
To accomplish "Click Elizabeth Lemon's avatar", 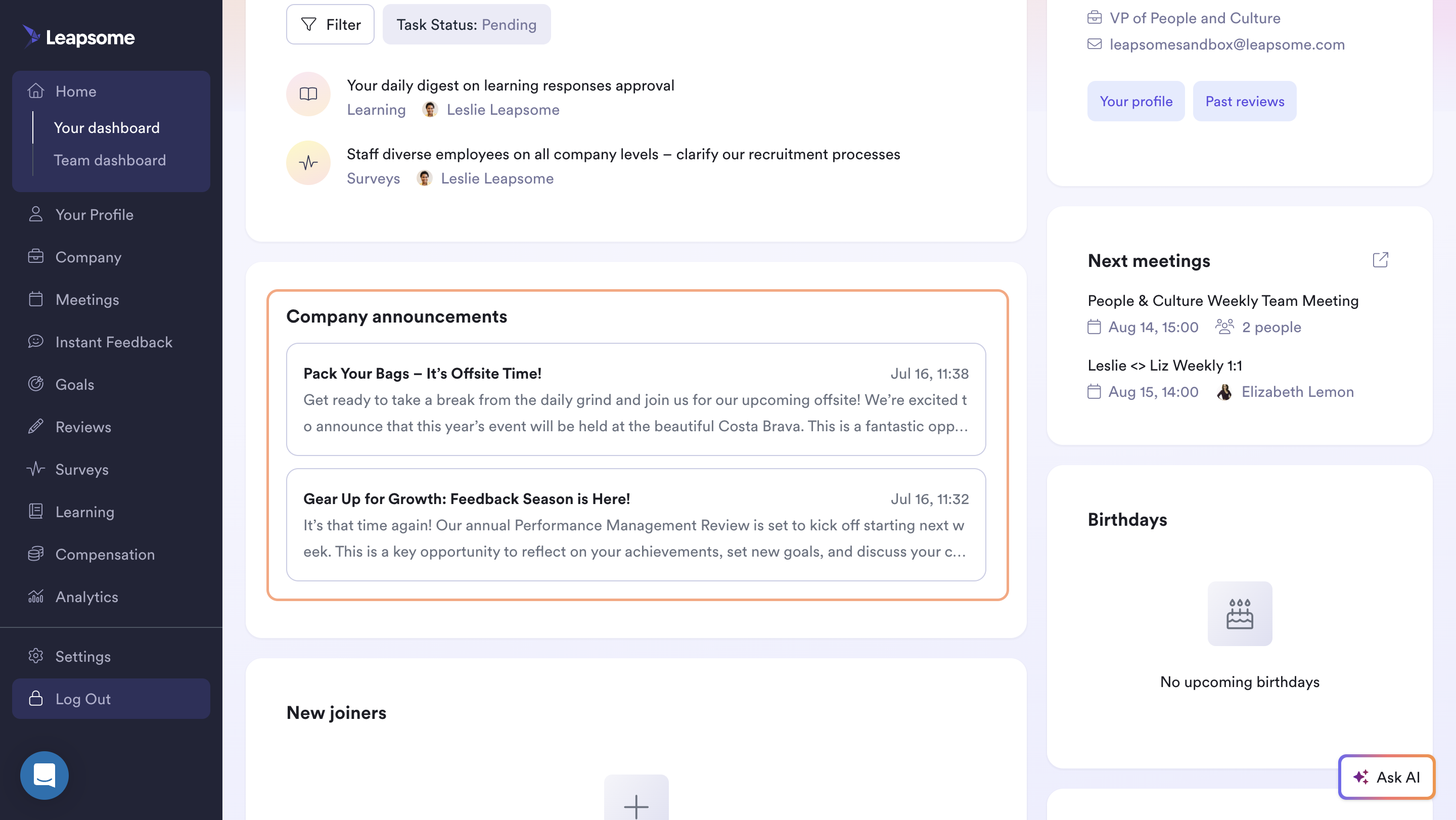I will click(1224, 392).
